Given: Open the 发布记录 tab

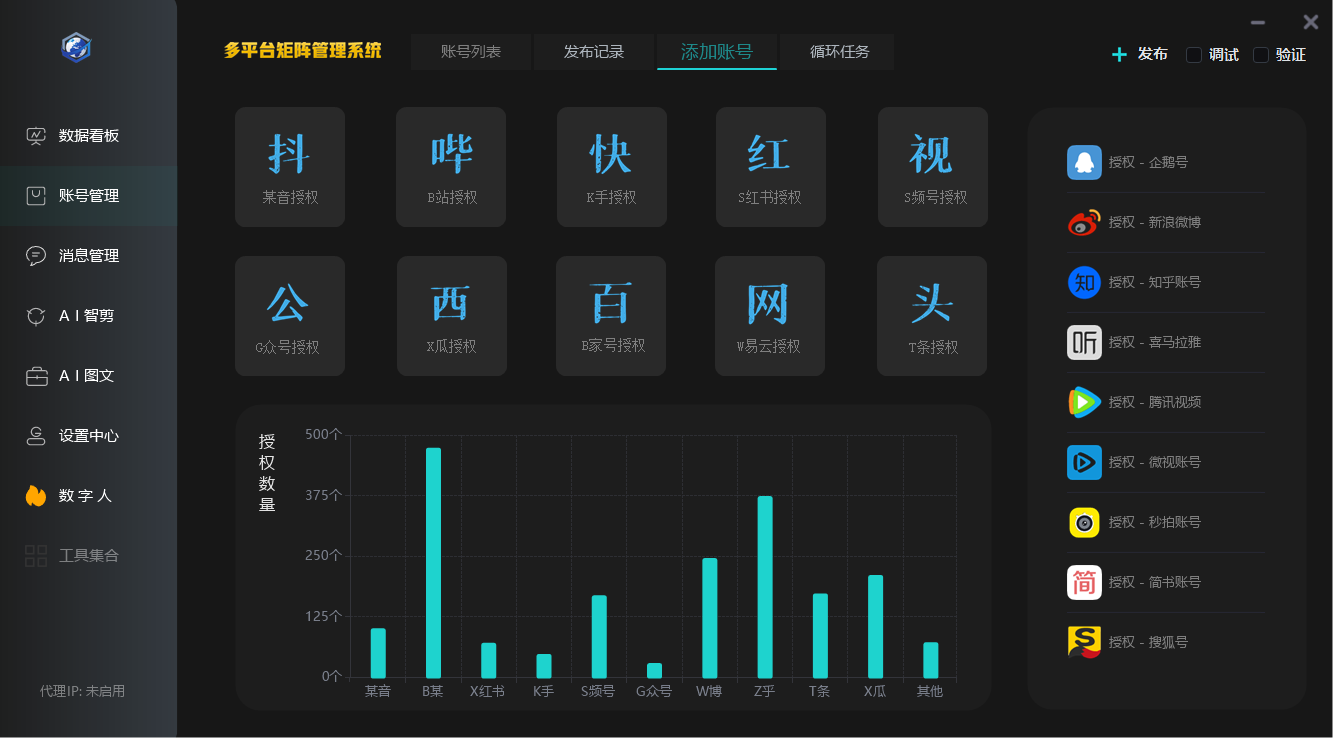Looking at the screenshot, I should (594, 52).
